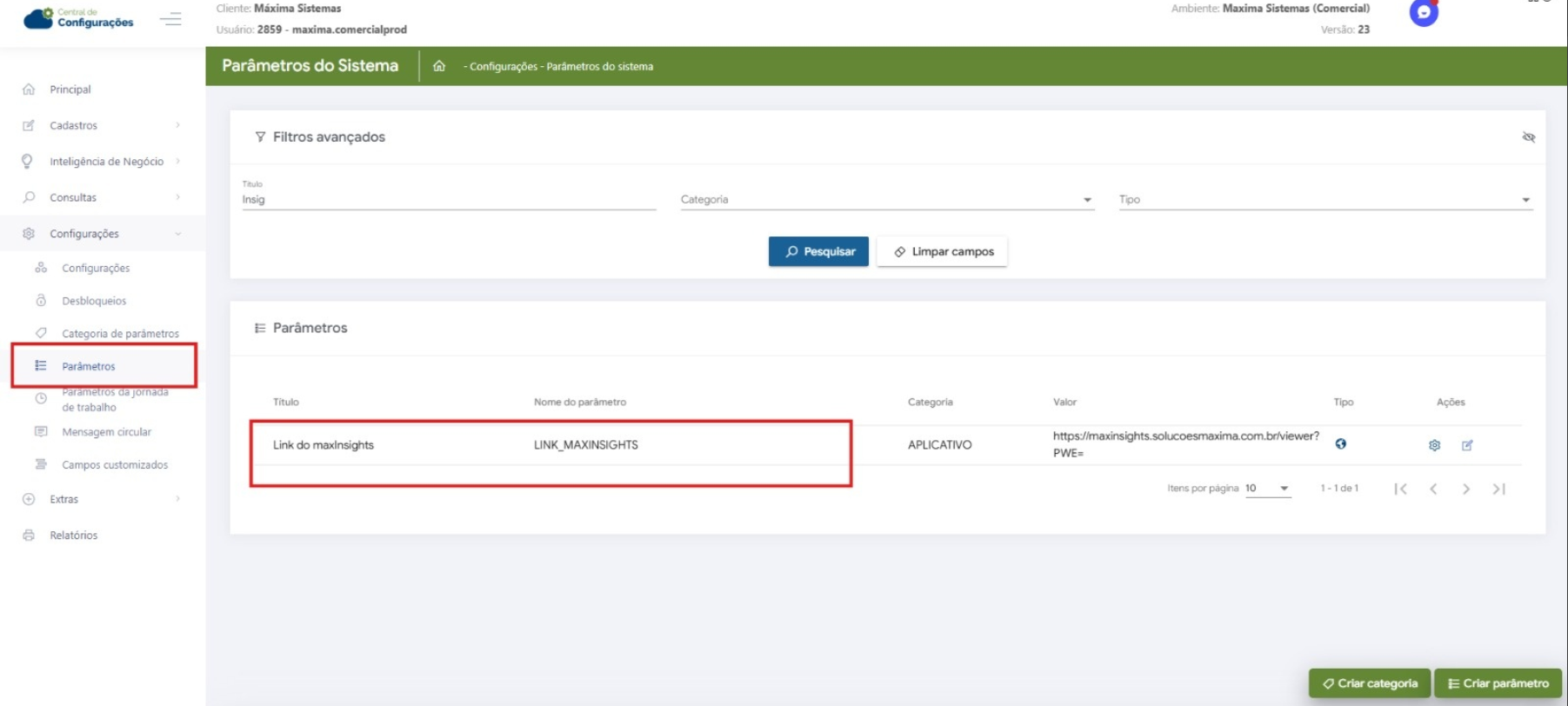Click the edit pencil icon for LINK_MAXINSIGHTS
Viewport: 1568px width, 706px height.
[1467, 445]
